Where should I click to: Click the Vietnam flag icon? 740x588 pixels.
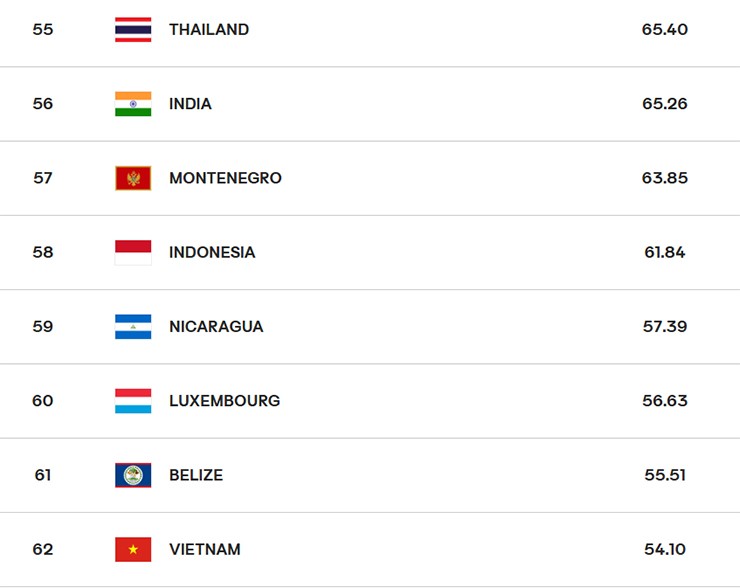133,549
